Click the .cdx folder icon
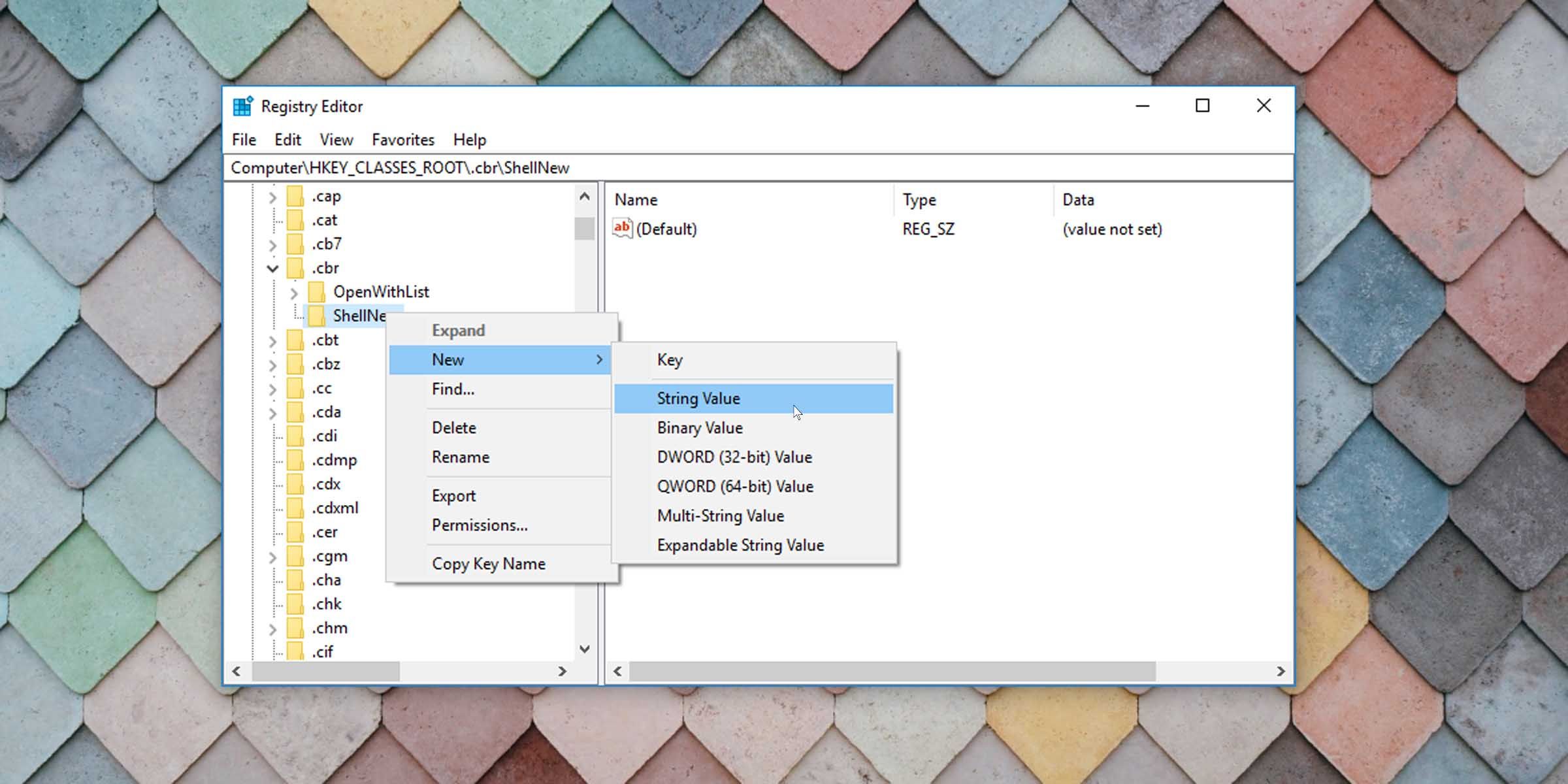This screenshot has width=1568, height=784. pyautogui.click(x=295, y=484)
